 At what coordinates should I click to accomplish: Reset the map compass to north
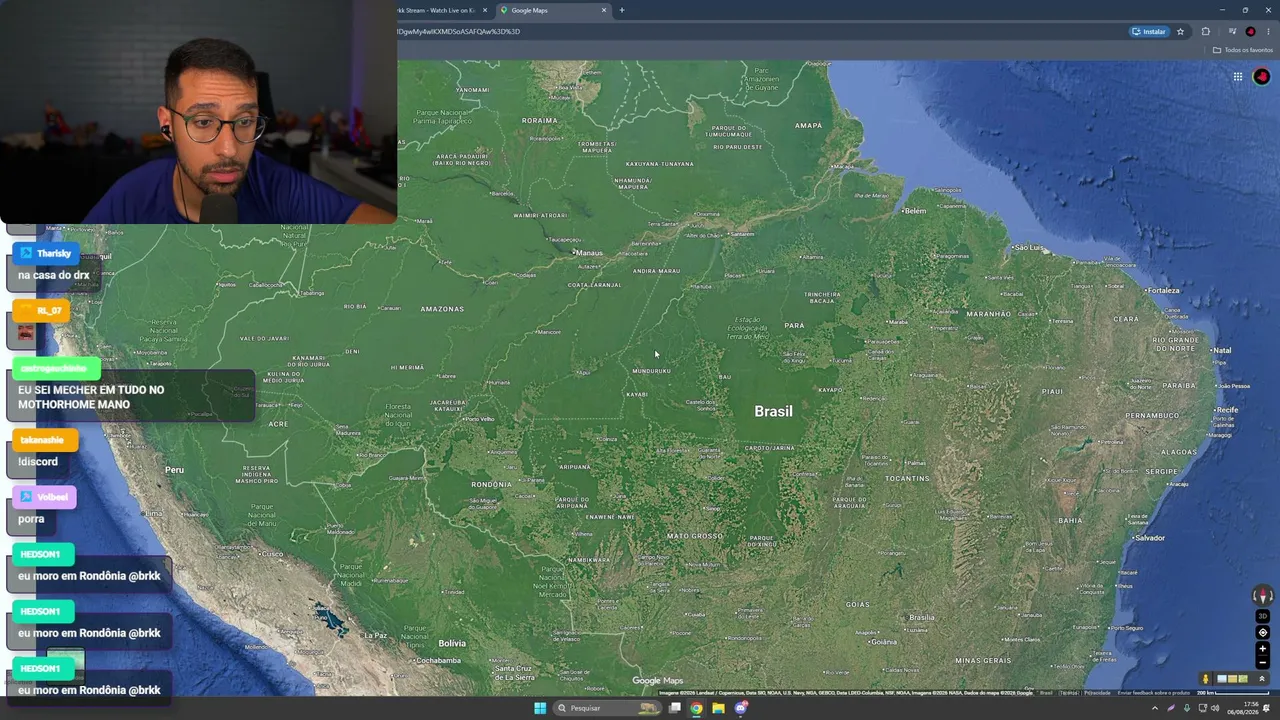1262,596
